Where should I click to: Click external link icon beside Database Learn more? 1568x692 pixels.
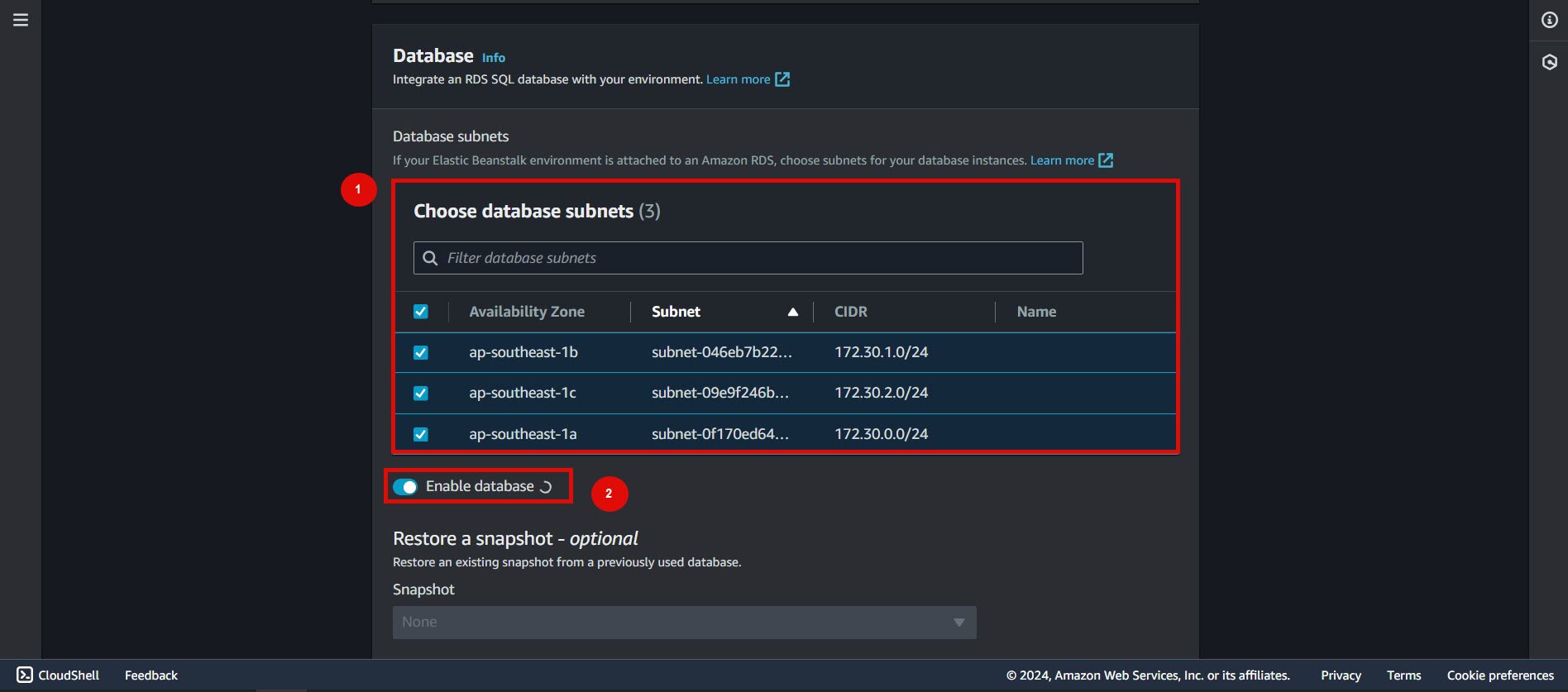click(782, 79)
